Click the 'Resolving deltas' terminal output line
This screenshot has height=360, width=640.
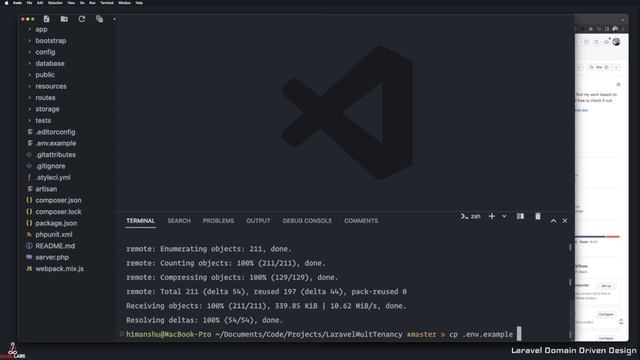pyautogui.click(x=204, y=320)
